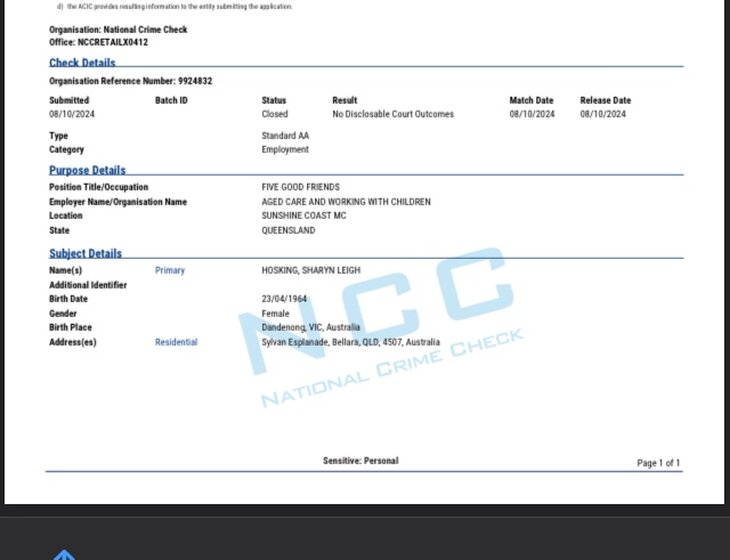Click the No Disclosable Court Outcomes result
This screenshot has height=560, width=730.
point(393,115)
